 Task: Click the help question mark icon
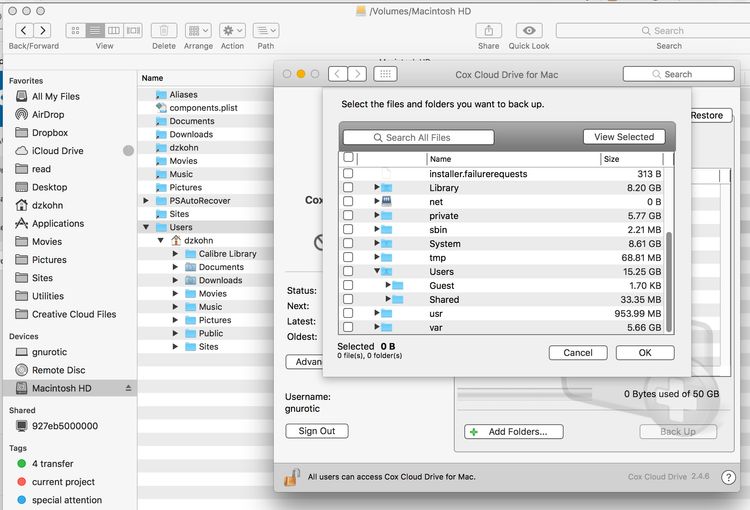coord(728,477)
